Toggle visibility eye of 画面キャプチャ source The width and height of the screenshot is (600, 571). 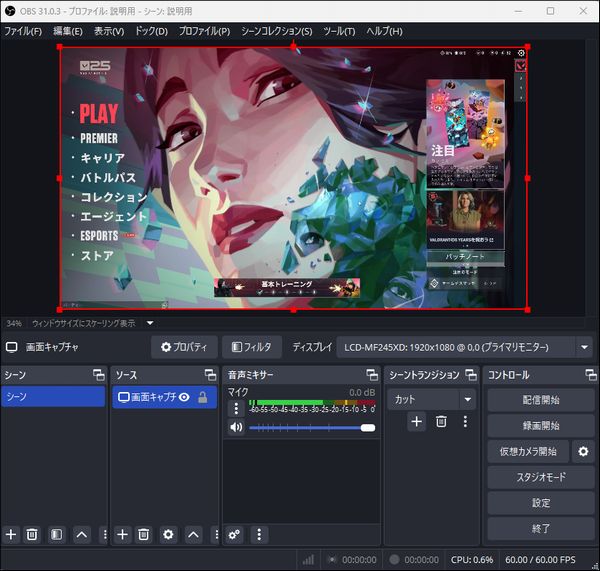(184, 397)
